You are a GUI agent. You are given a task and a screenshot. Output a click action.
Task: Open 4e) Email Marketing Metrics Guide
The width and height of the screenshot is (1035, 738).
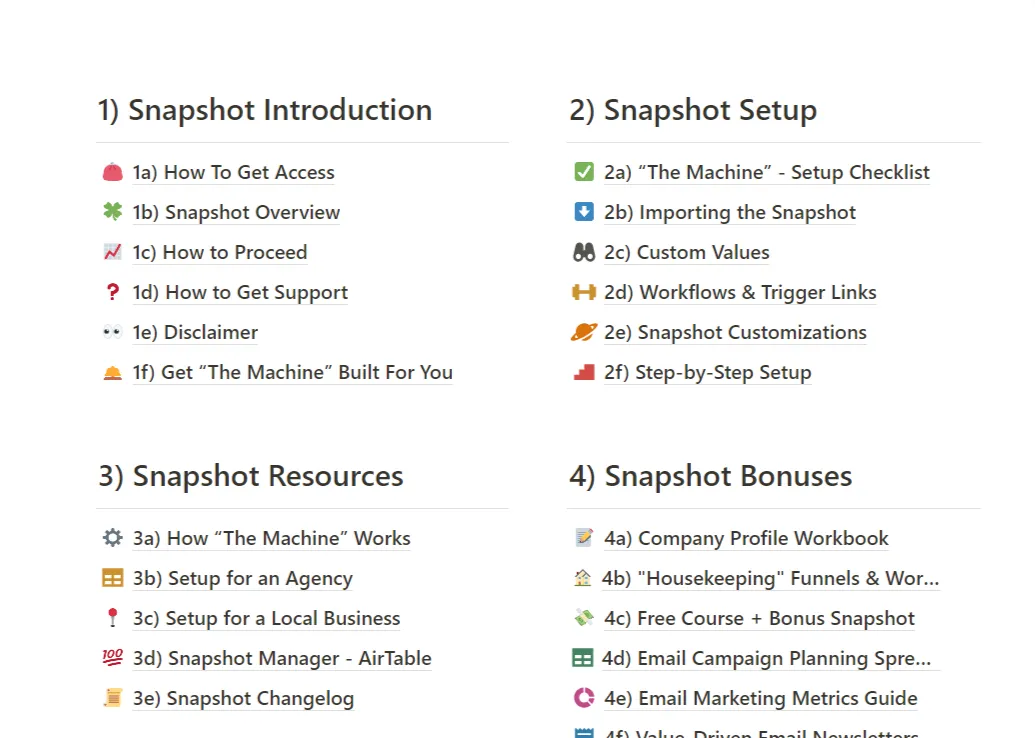pyautogui.click(x=760, y=698)
